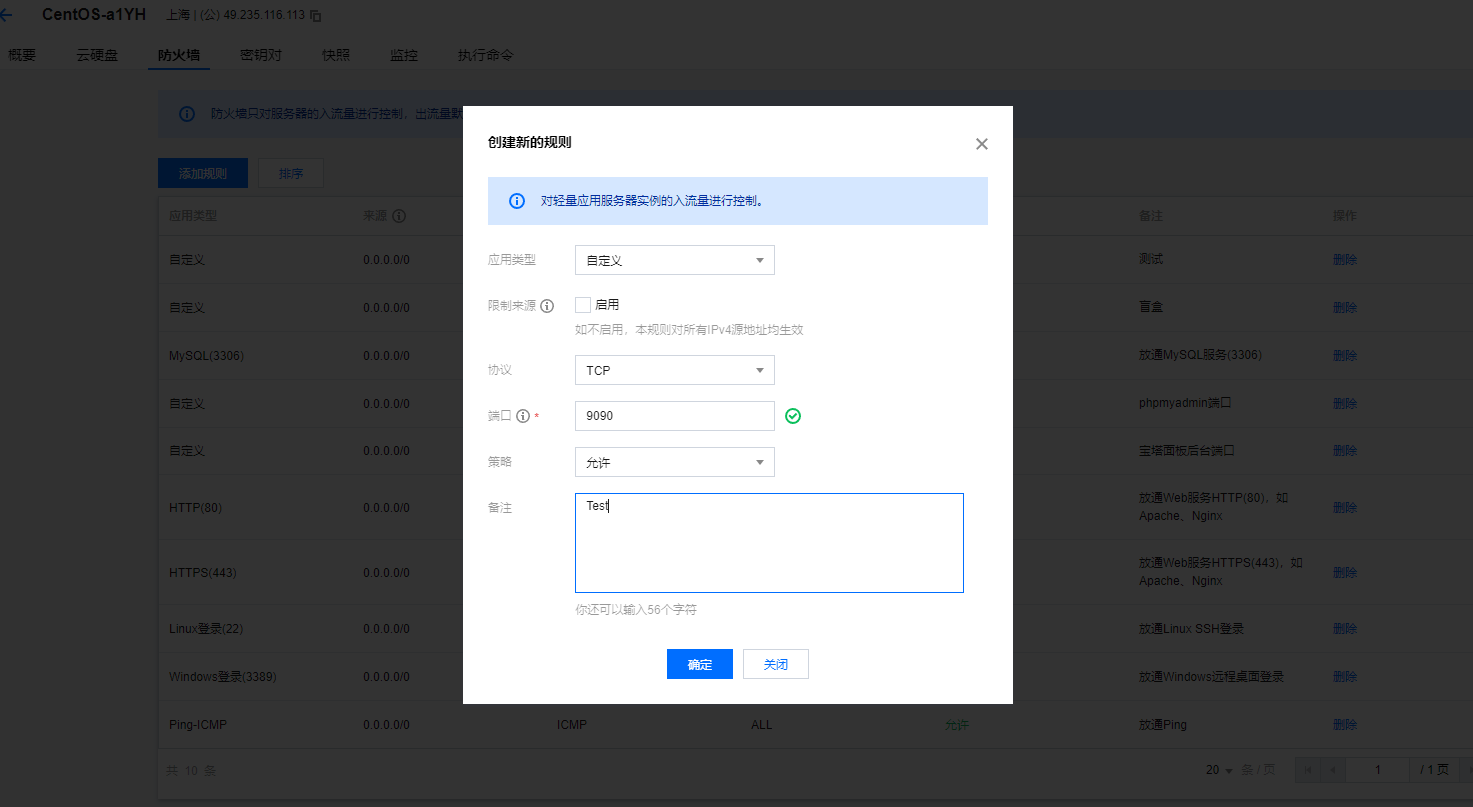This screenshot has height=807, width=1473.
Task: Open the 策略 dropdown showing 允许
Action: 675,462
